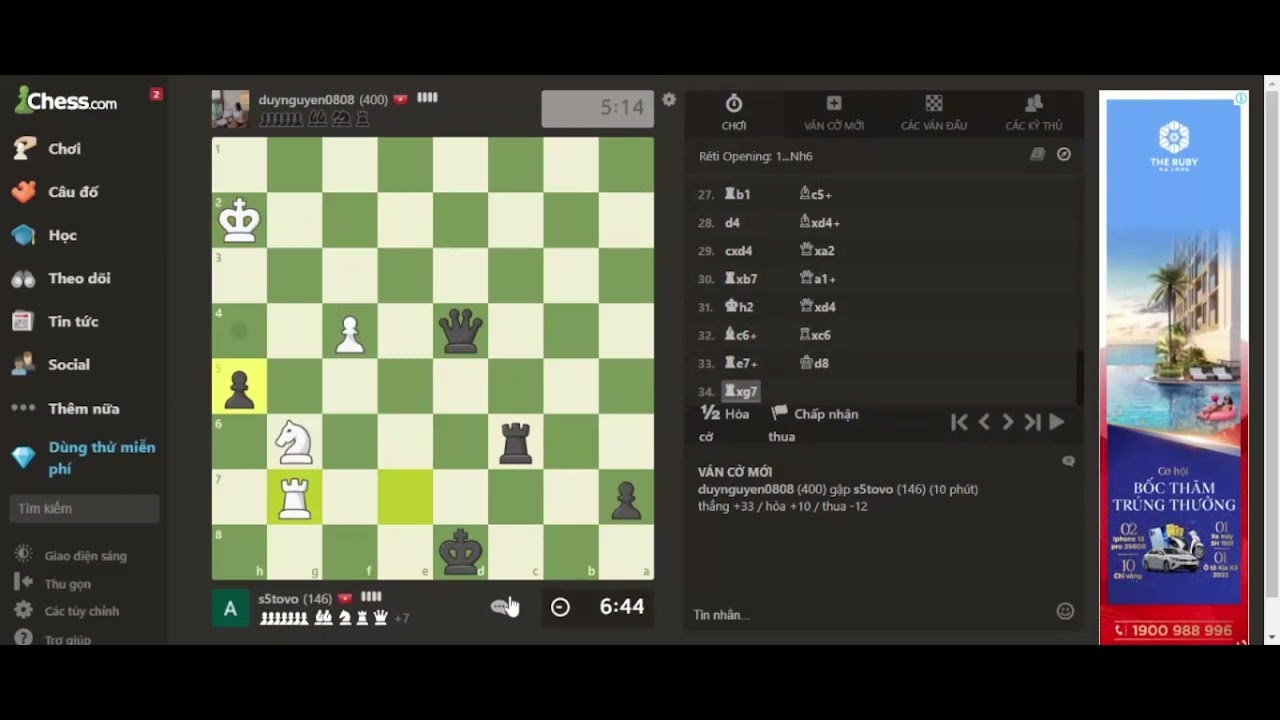The image size is (1280, 720).
Task: Select move 28 d4
Action: coord(732,222)
